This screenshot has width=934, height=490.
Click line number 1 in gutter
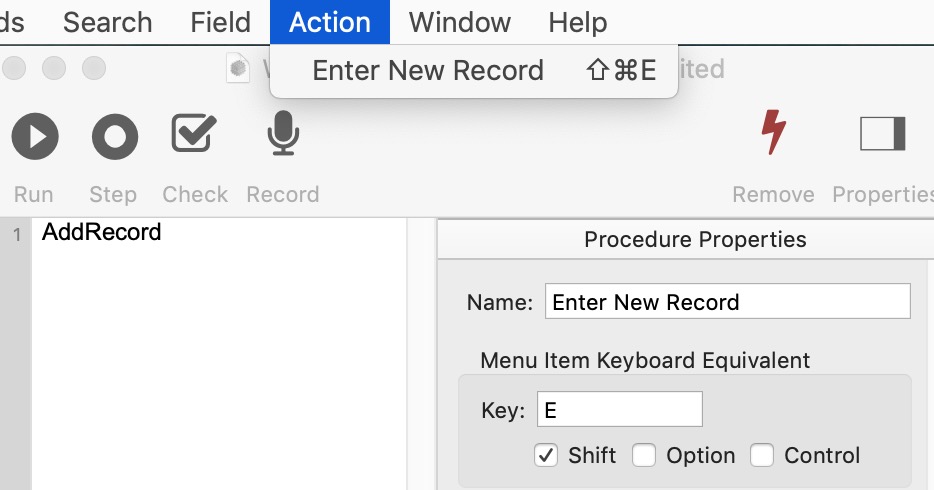click(17, 235)
